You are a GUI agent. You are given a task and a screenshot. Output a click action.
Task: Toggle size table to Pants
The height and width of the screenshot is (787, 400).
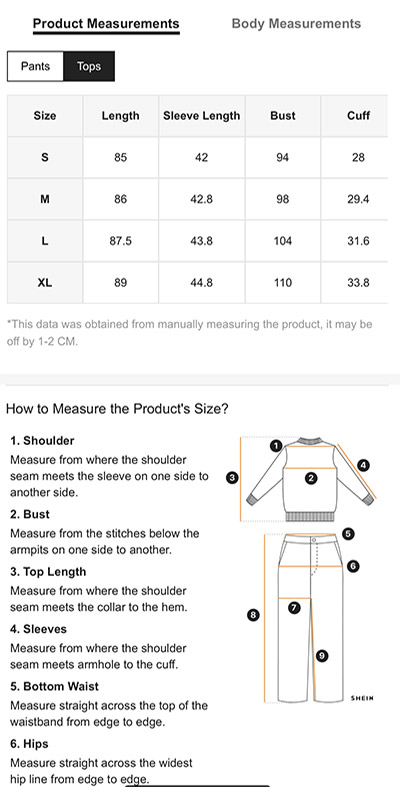35,66
